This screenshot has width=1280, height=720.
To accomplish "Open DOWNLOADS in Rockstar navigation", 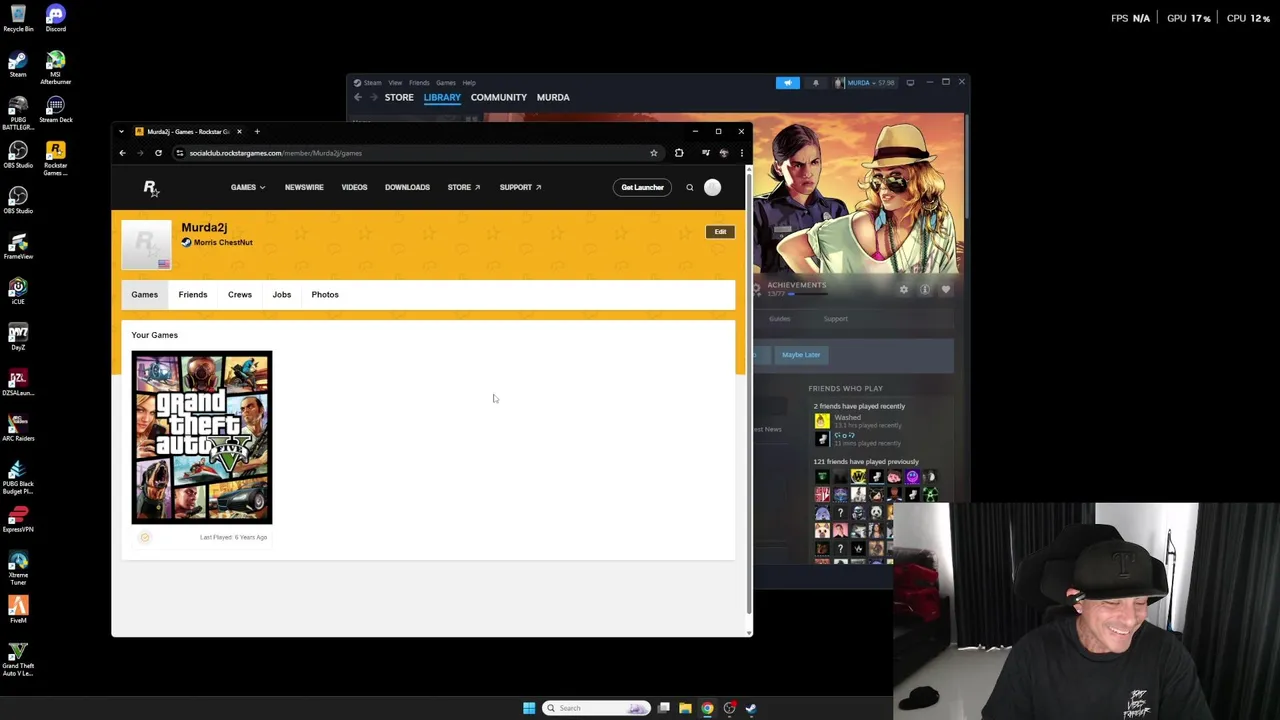I will point(407,187).
